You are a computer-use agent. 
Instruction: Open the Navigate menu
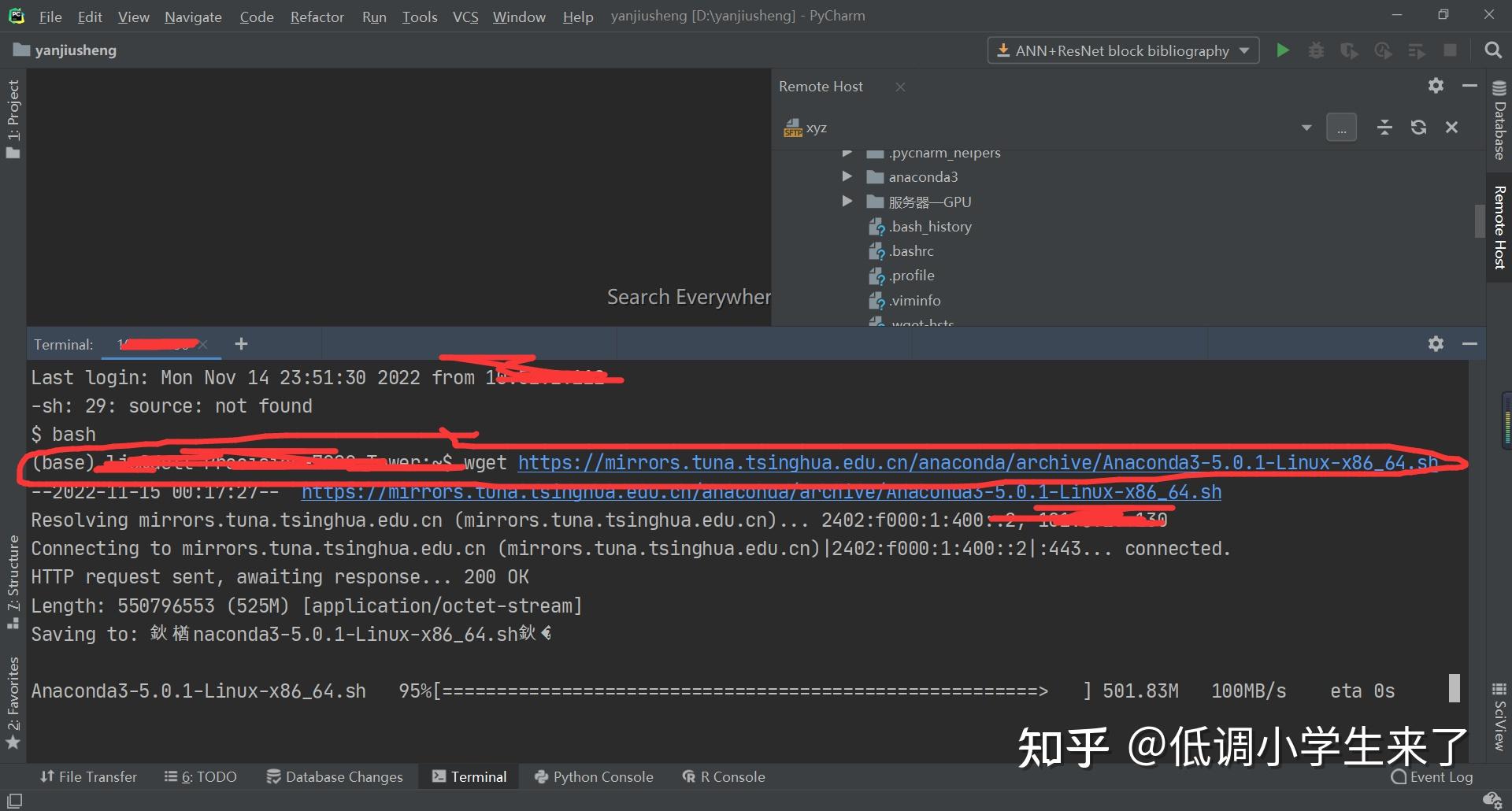[193, 17]
